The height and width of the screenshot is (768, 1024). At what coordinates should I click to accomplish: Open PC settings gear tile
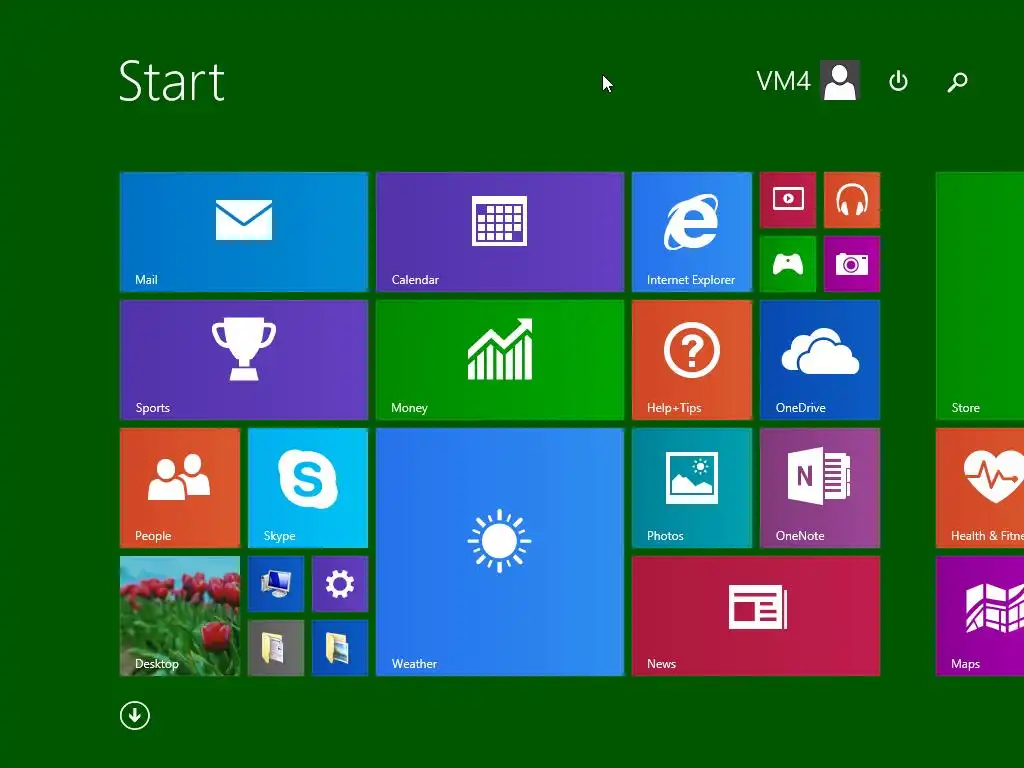tap(340, 584)
